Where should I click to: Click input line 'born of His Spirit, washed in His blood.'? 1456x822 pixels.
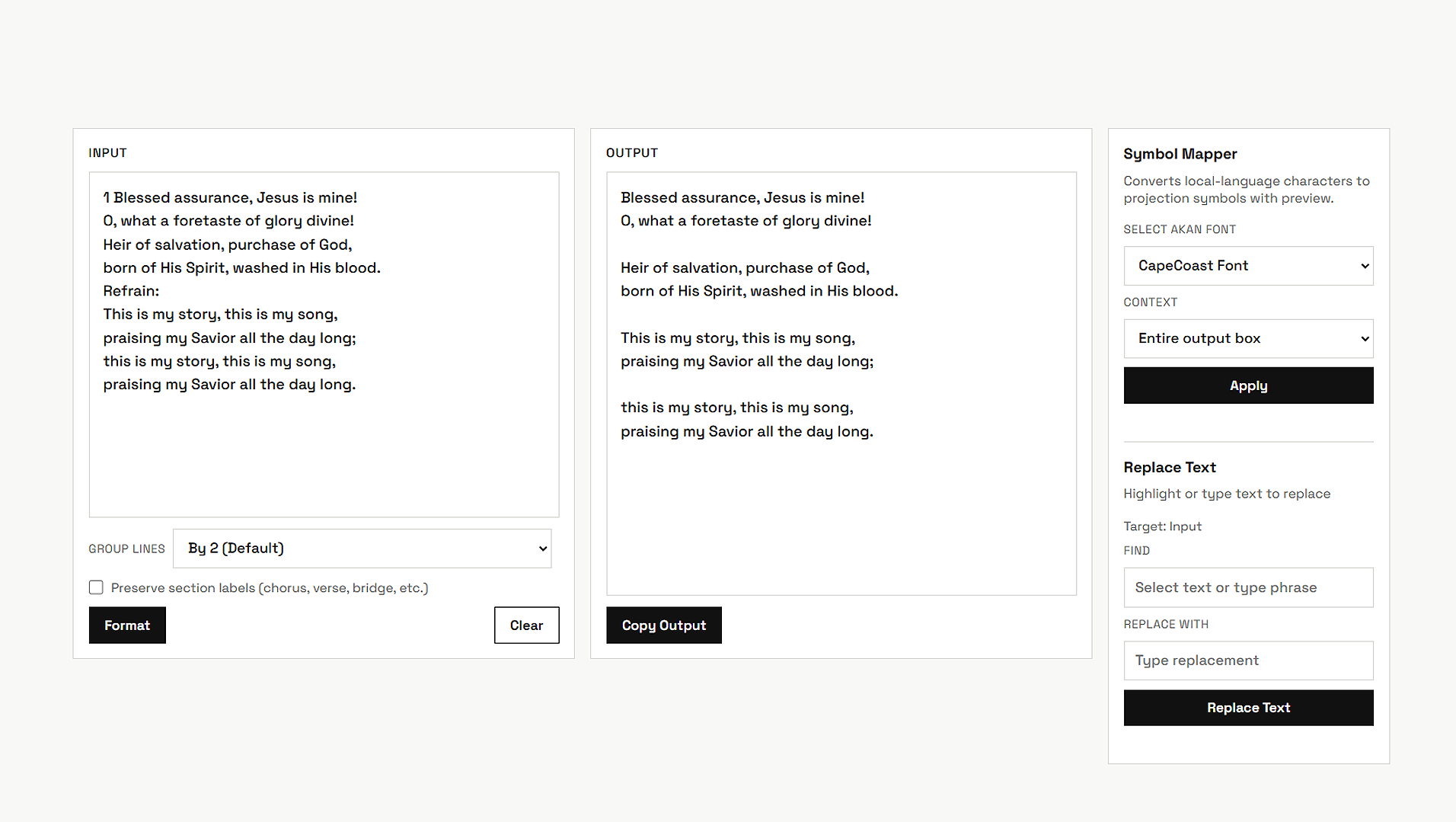pos(241,267)
